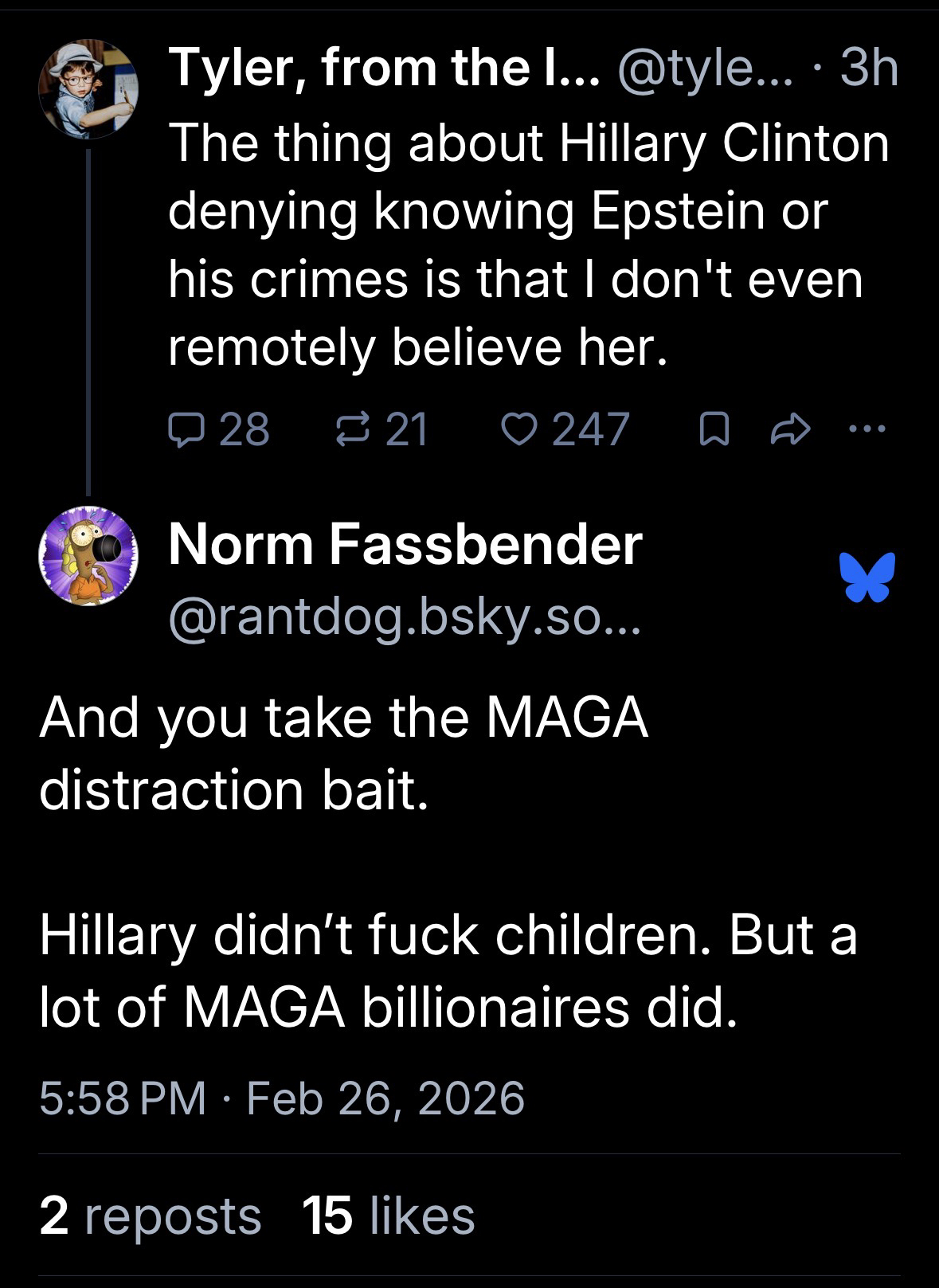
Task: Tap the vertical thread connector line
Action: (88, 319)
